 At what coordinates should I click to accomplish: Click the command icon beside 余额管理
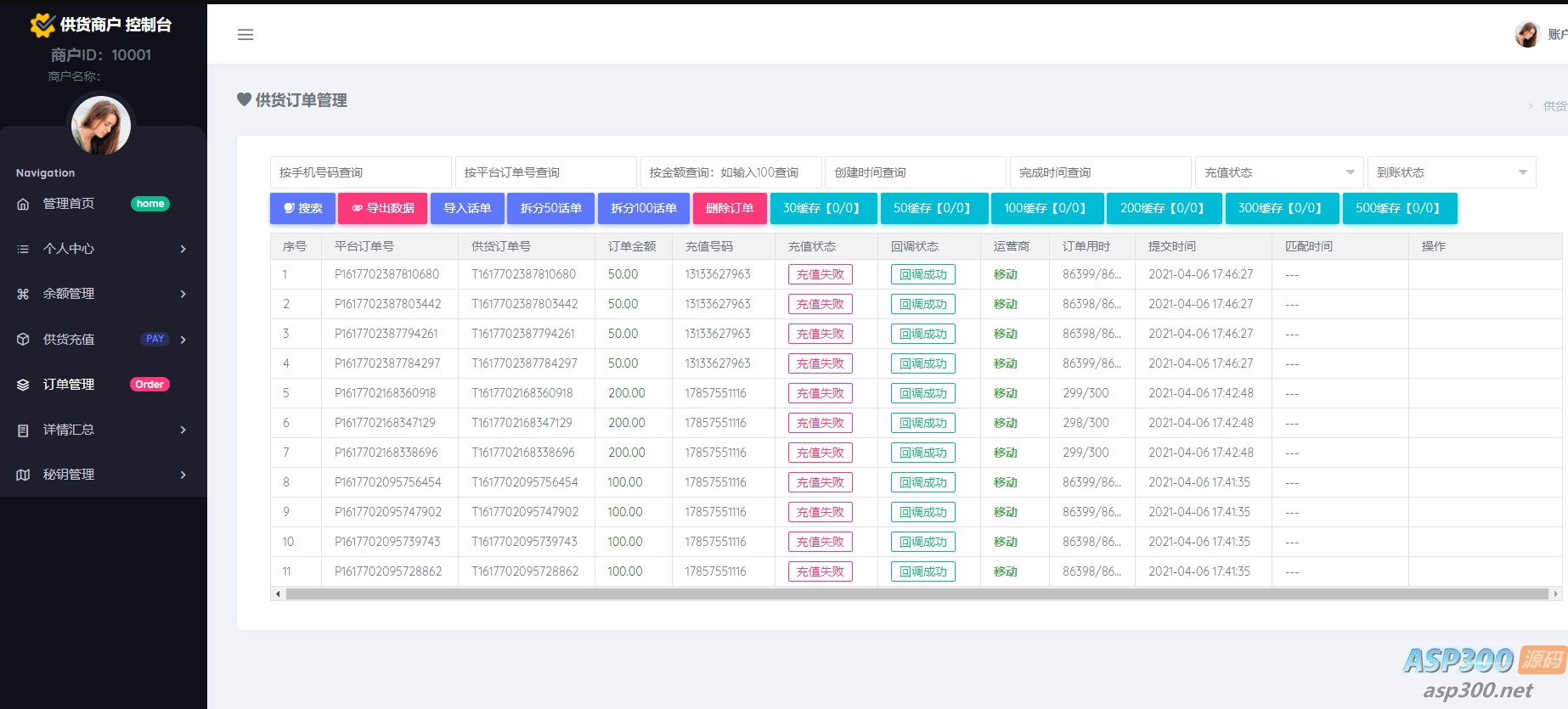(23, 294)
